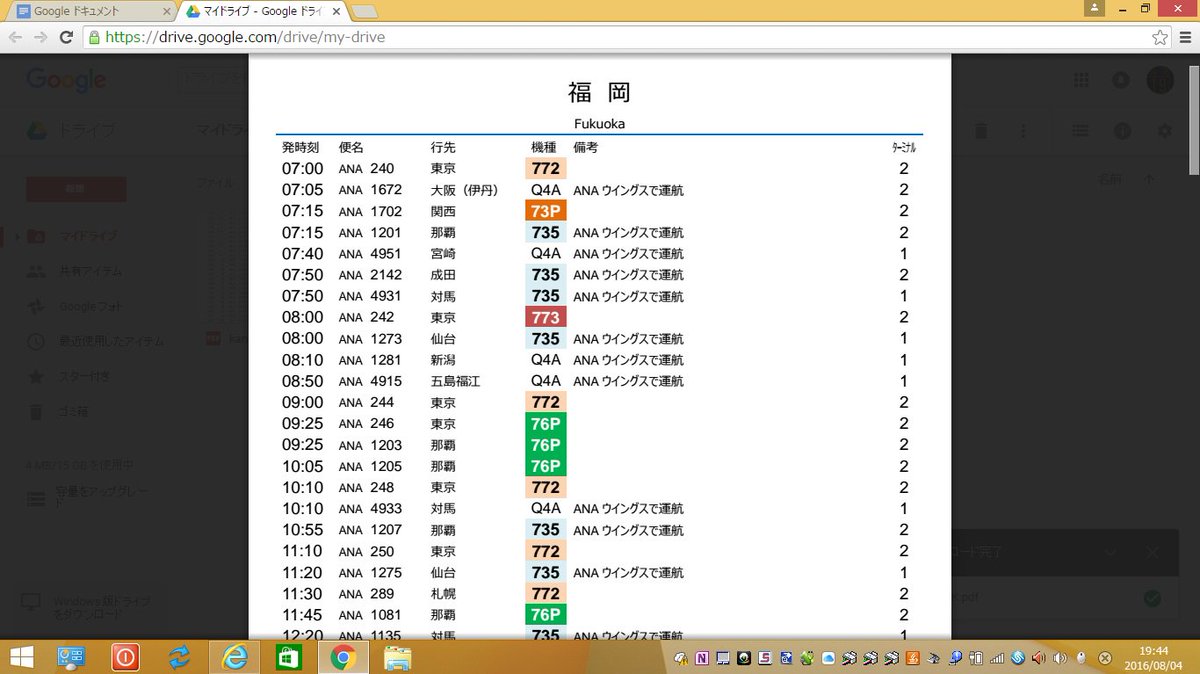The width and height of the screenshot is (1200, 674).
Task: Expand the マイドライブ folder tree arrow
Action: 16,236
